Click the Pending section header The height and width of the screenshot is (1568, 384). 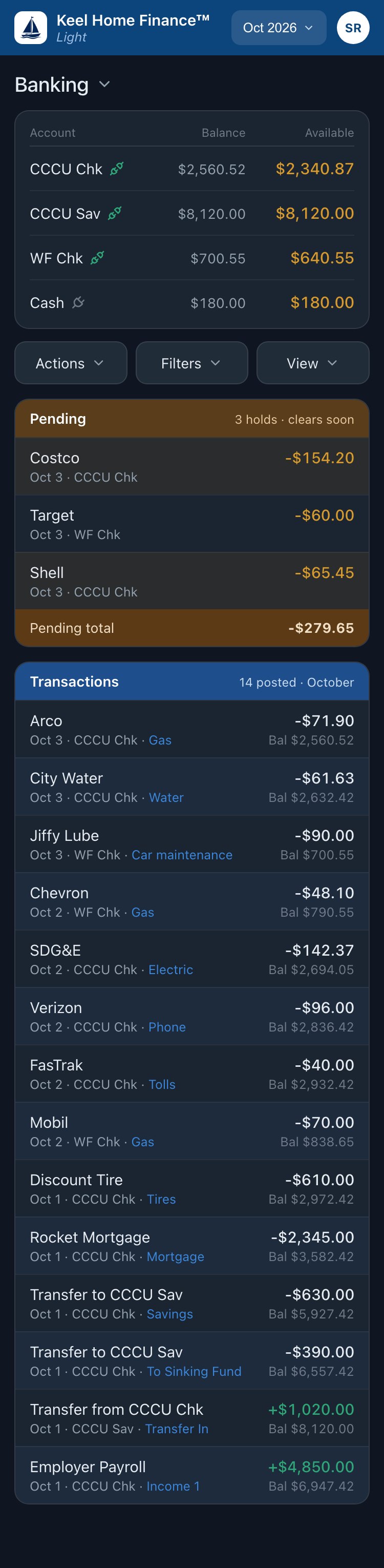191,419
